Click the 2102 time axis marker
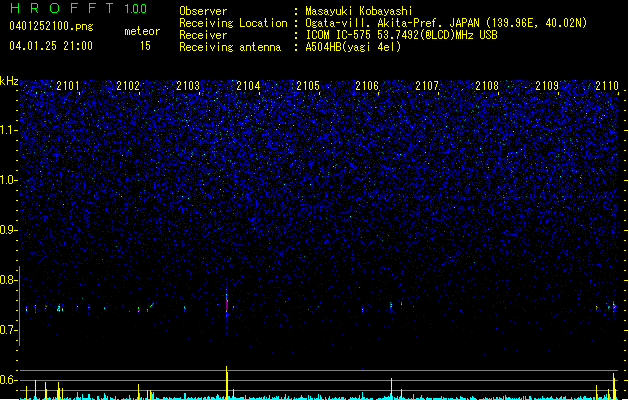This screenshot has height=400, width=629. (x=128, y=86)
